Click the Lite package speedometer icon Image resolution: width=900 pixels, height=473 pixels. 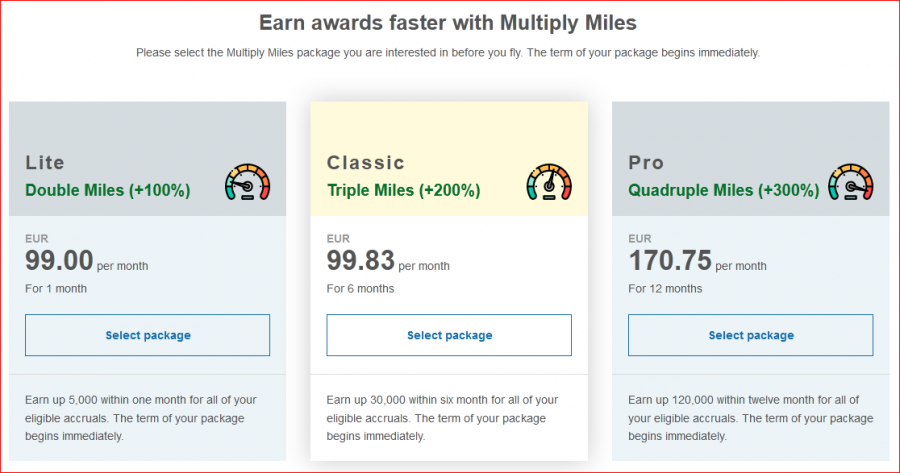(248, 182)
